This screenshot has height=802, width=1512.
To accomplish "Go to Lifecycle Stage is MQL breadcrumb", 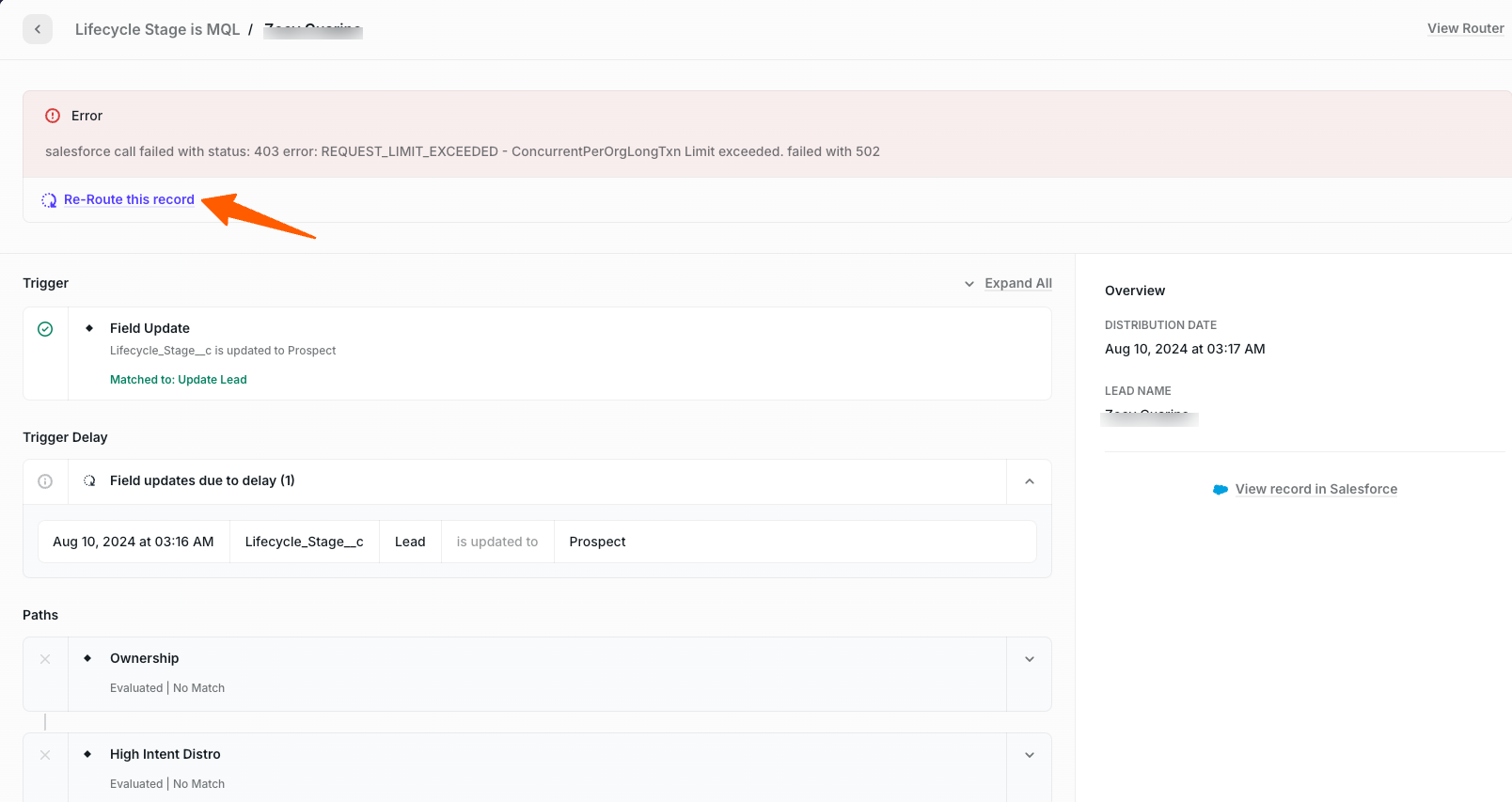I will [157, 29].
